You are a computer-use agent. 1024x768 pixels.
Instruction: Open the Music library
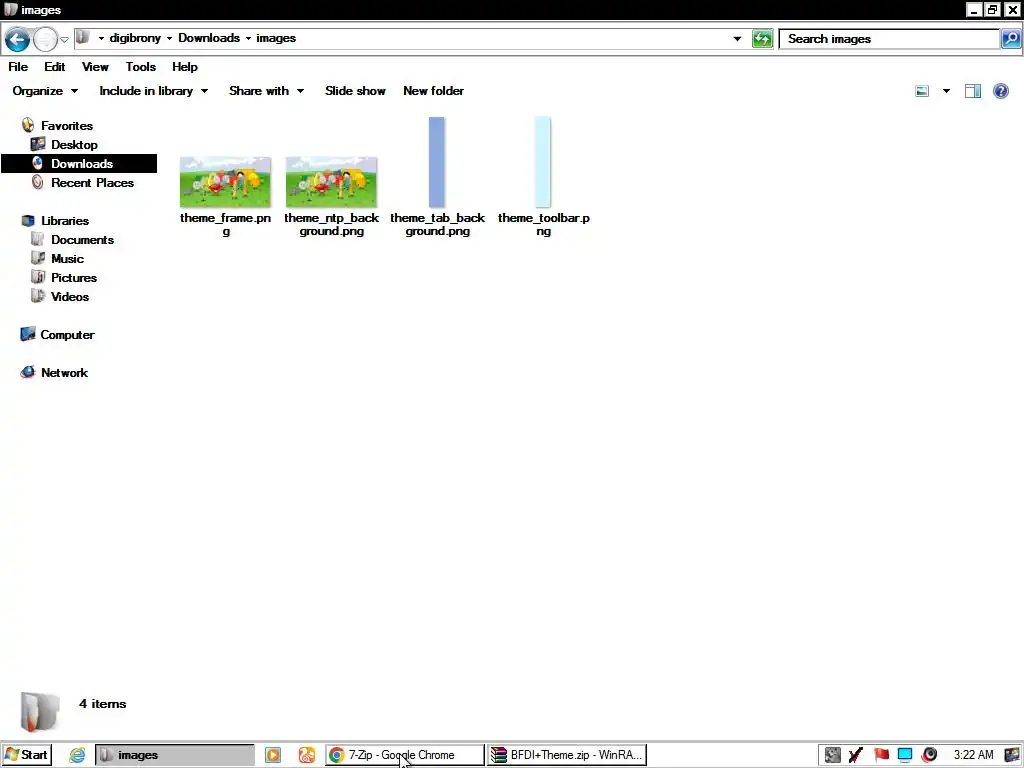pos(67,259)
